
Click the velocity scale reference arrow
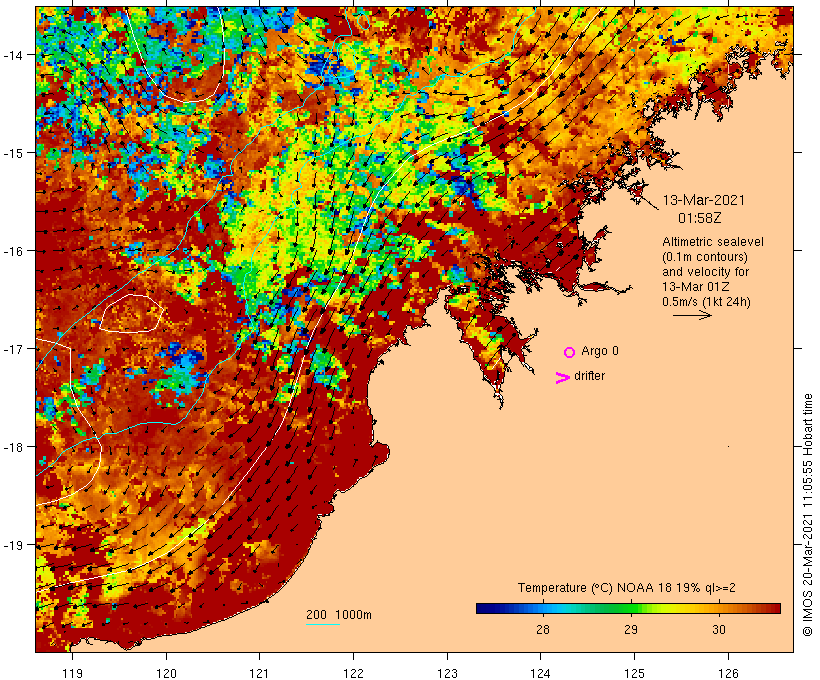click(692, 315)
